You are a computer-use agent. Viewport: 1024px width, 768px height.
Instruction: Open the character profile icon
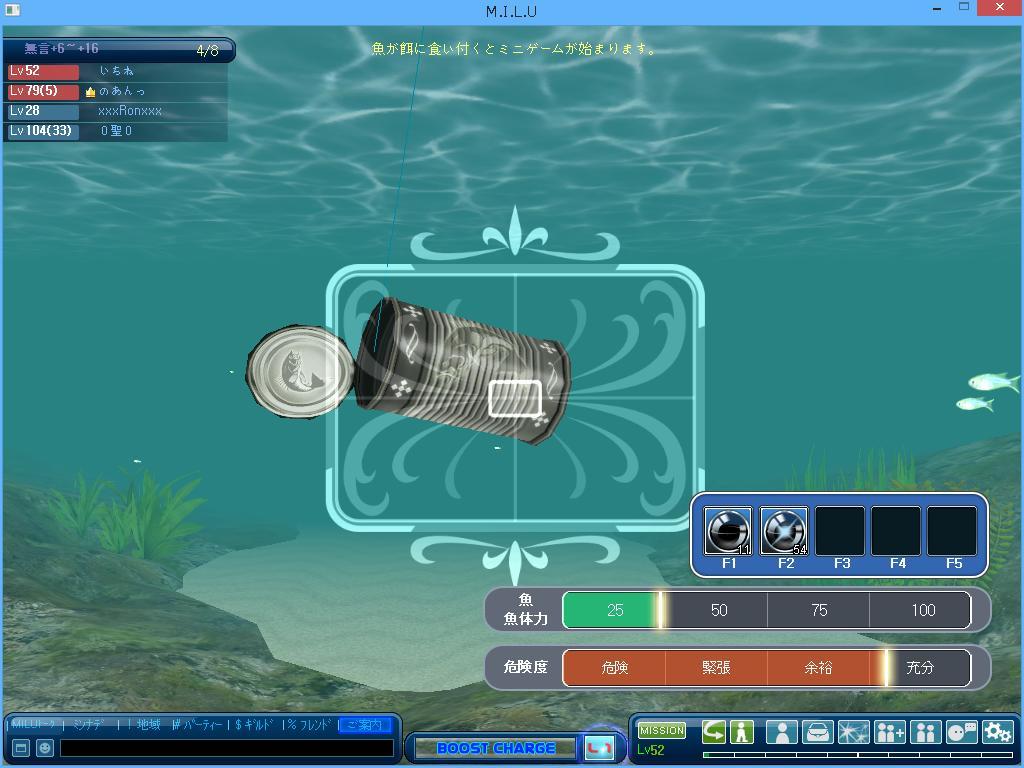pos(781,732)
